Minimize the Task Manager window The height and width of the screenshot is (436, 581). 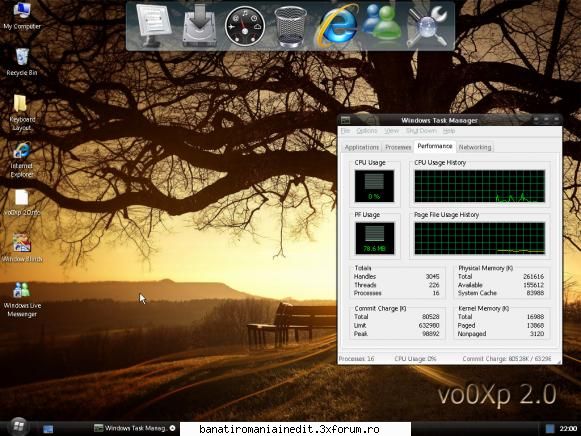[x=536, y=119]
